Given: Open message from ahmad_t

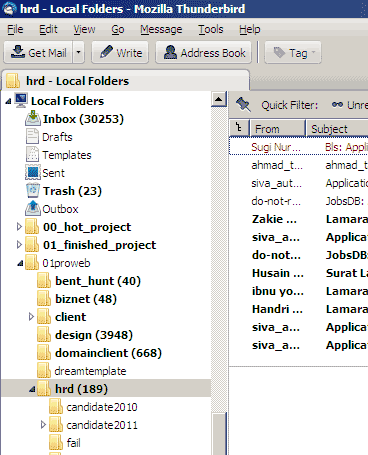Looking at the screenshot, I should (277, 165).
